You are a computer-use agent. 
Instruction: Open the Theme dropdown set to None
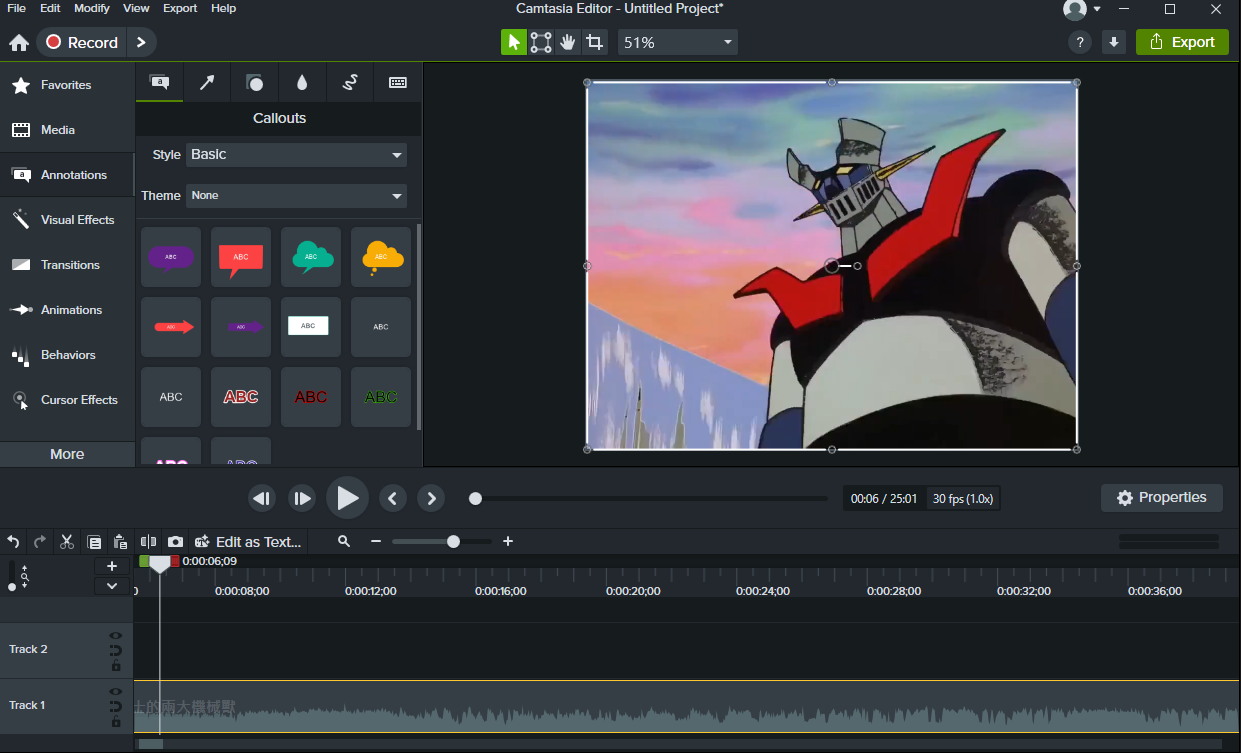pyautogui.click(x=296, y=196)
